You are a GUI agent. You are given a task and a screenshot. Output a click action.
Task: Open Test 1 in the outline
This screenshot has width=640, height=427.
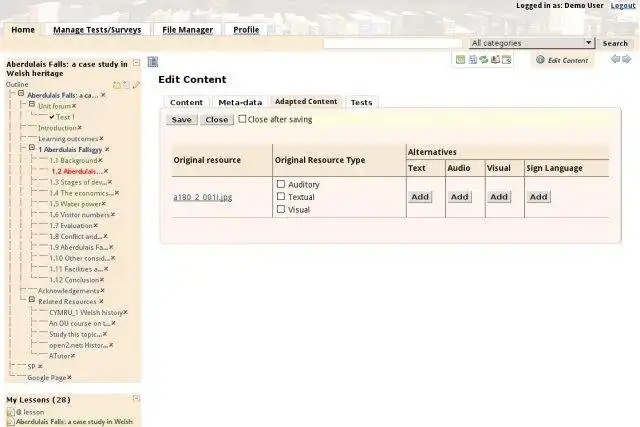65,117
